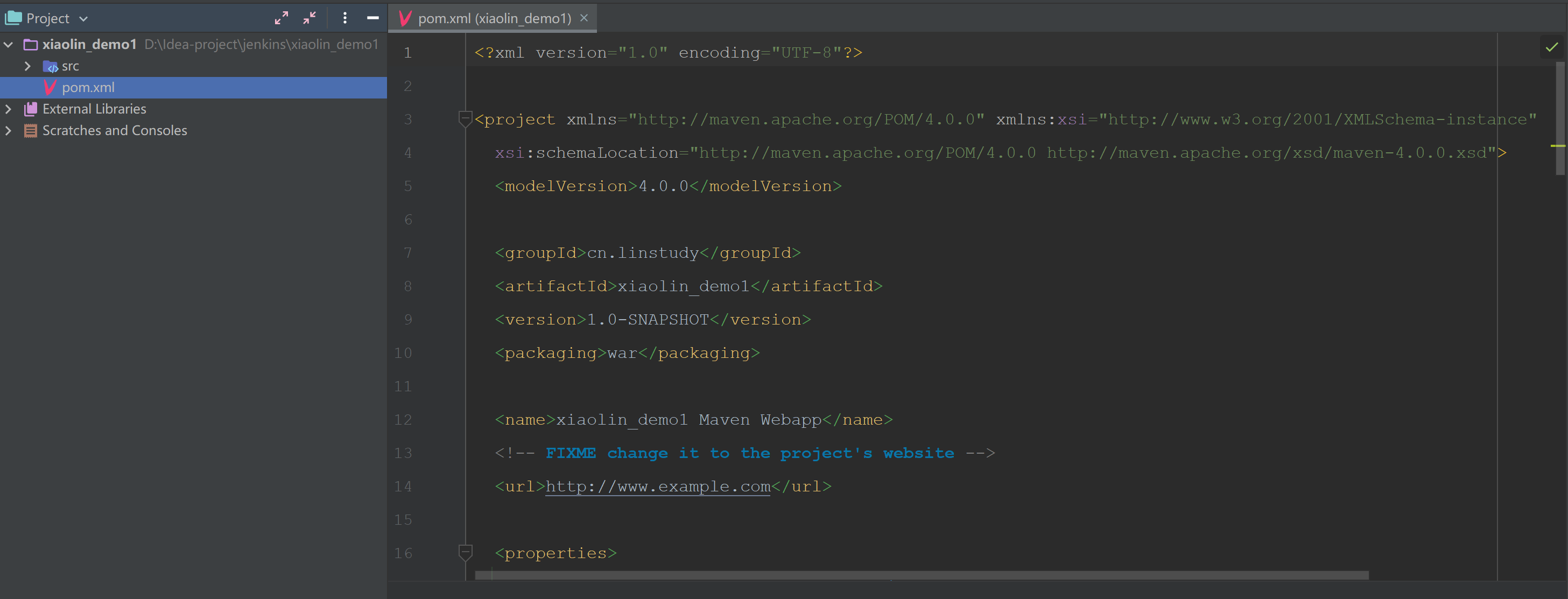
Task: Close the pom.xml editor tab
Action: pyautogui.click(x=583, y=18)
